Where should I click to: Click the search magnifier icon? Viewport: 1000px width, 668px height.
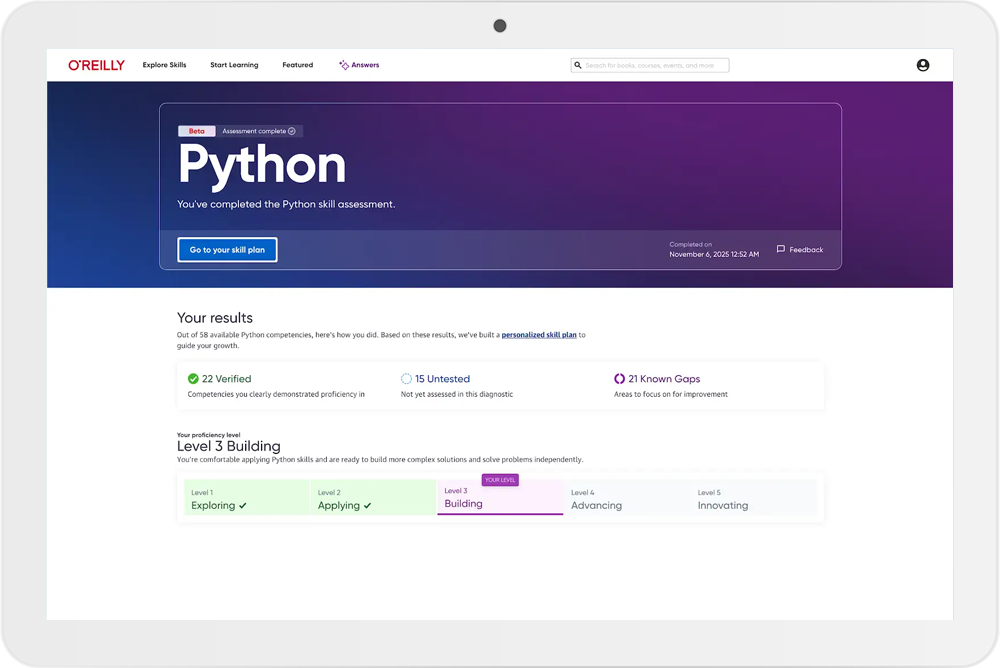point(578,65)
